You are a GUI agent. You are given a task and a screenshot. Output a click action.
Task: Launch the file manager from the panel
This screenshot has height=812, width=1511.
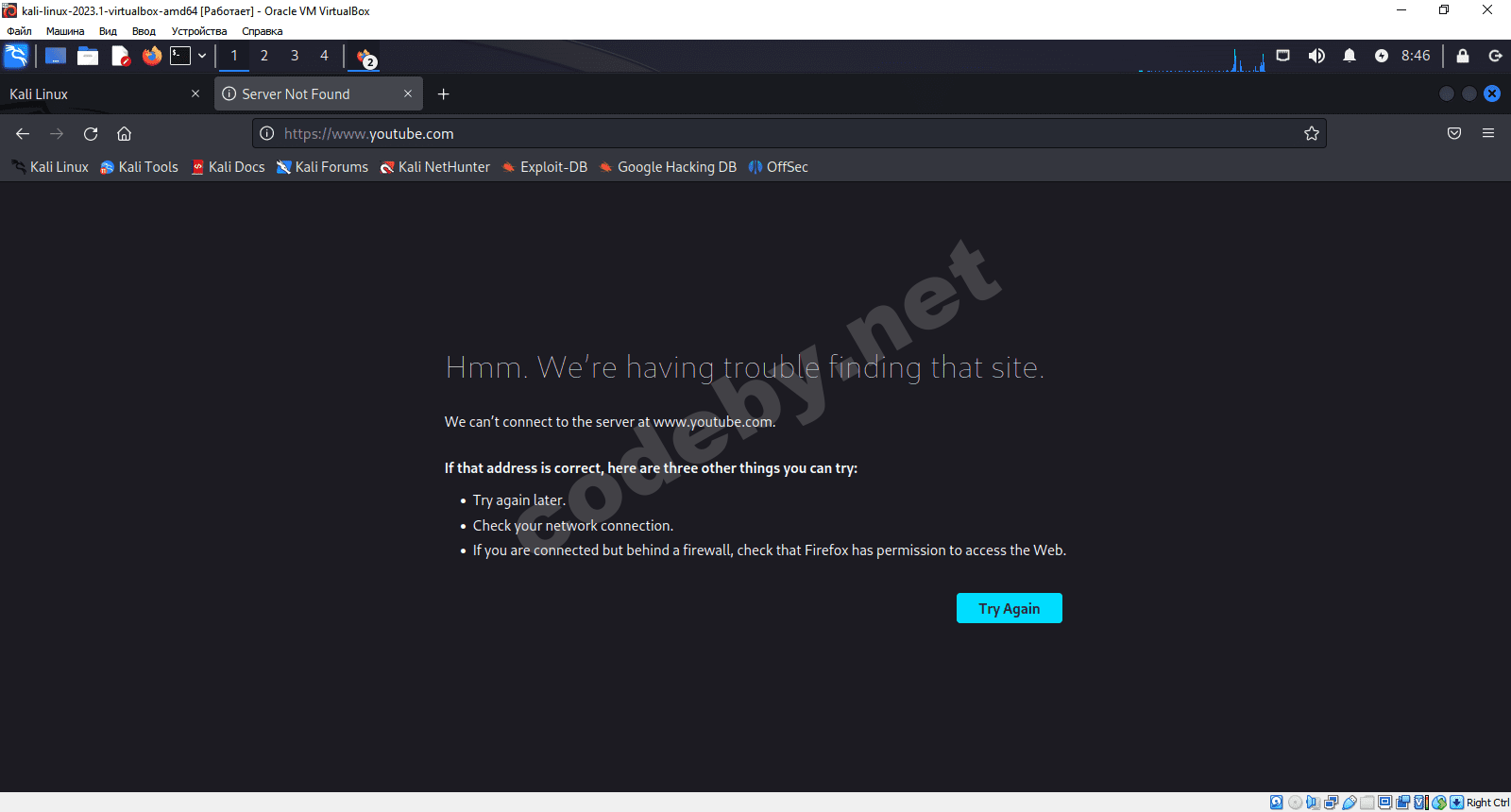click(88, 57)
